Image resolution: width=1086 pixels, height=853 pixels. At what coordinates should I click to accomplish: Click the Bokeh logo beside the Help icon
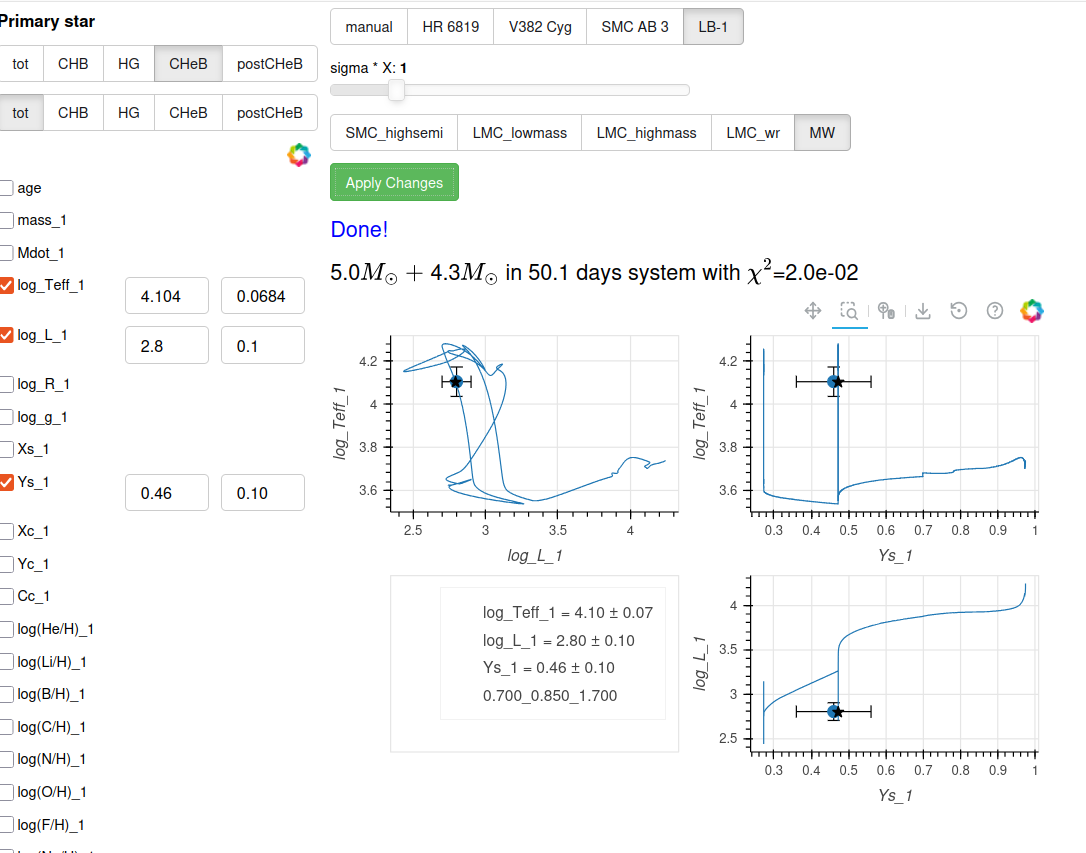(1031, 311)
